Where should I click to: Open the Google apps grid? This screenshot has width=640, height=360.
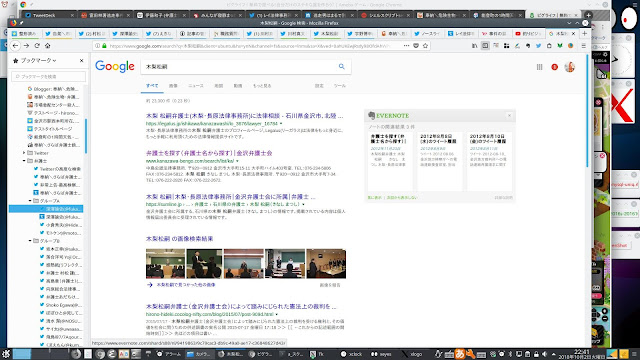tap(540, 67)
